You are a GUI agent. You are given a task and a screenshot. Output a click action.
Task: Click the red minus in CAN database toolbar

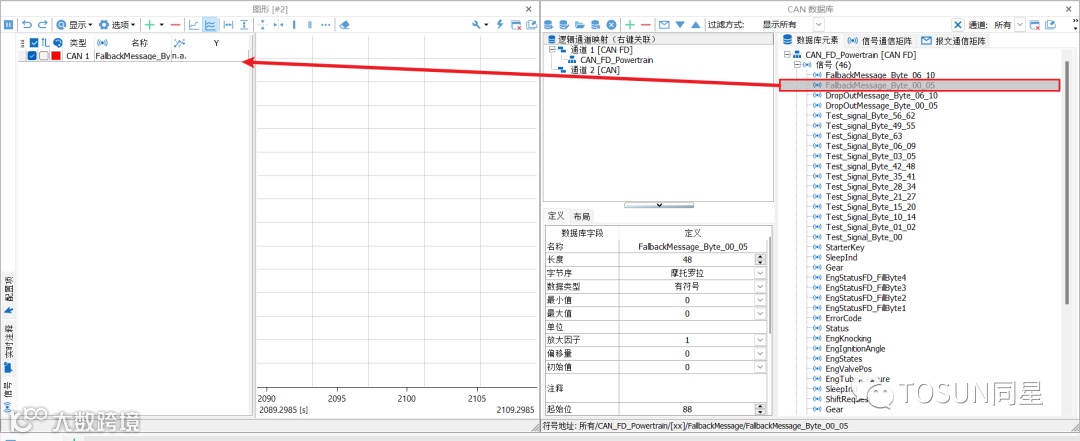pyautogui.click(x=645, y=24)
